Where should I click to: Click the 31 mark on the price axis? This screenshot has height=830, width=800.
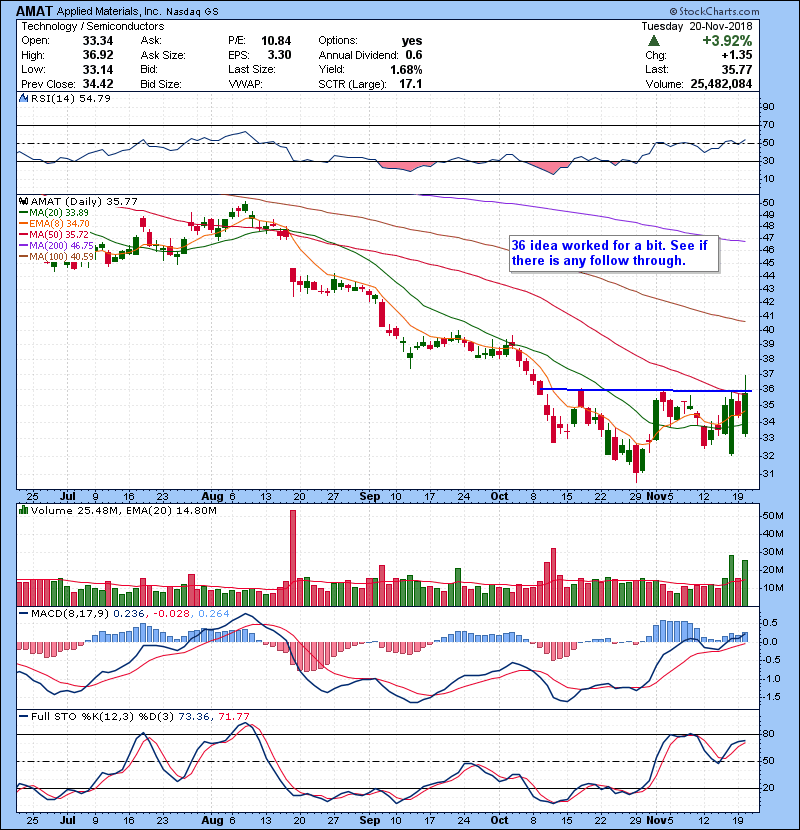(x=768, y=474)
